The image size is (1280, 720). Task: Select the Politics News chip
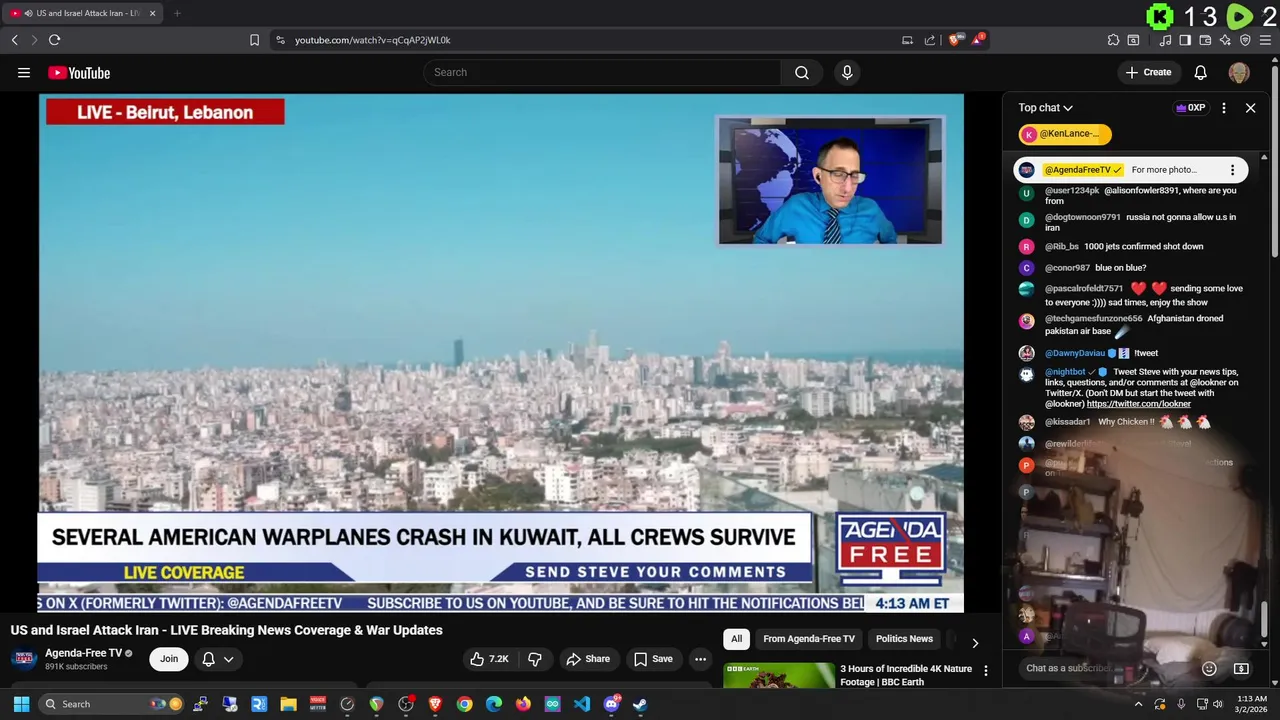tap(904, 639)
